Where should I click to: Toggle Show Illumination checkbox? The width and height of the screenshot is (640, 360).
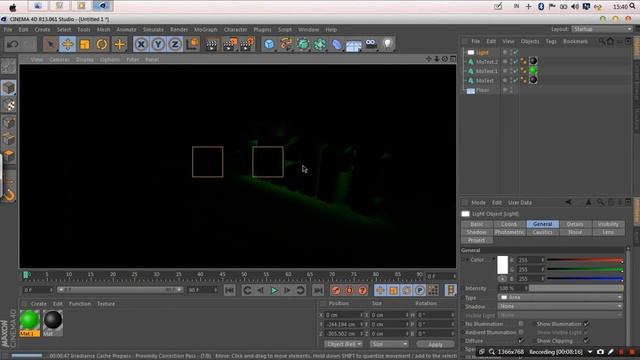coord(587,324)
